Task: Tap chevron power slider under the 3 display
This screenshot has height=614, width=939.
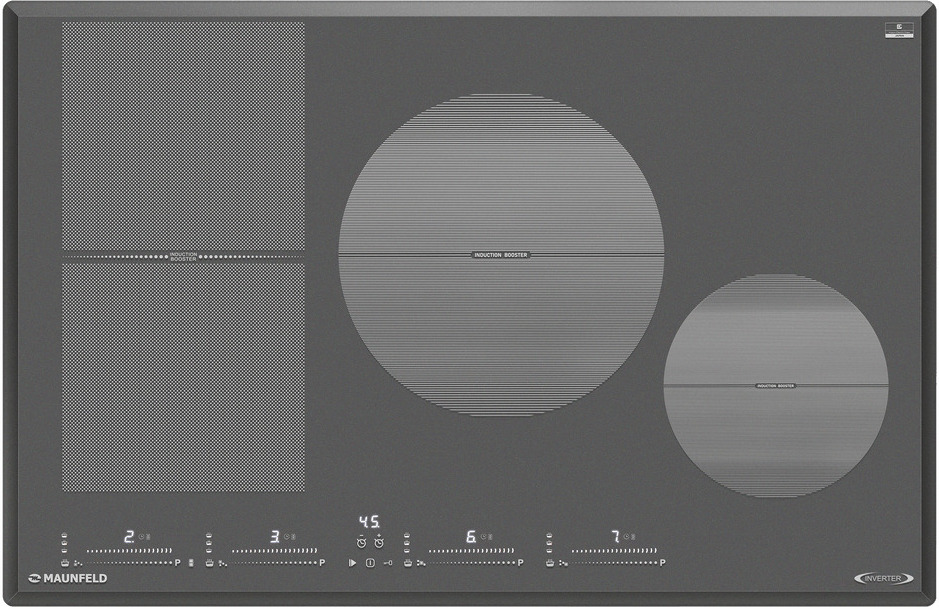Action: point(274,551)
